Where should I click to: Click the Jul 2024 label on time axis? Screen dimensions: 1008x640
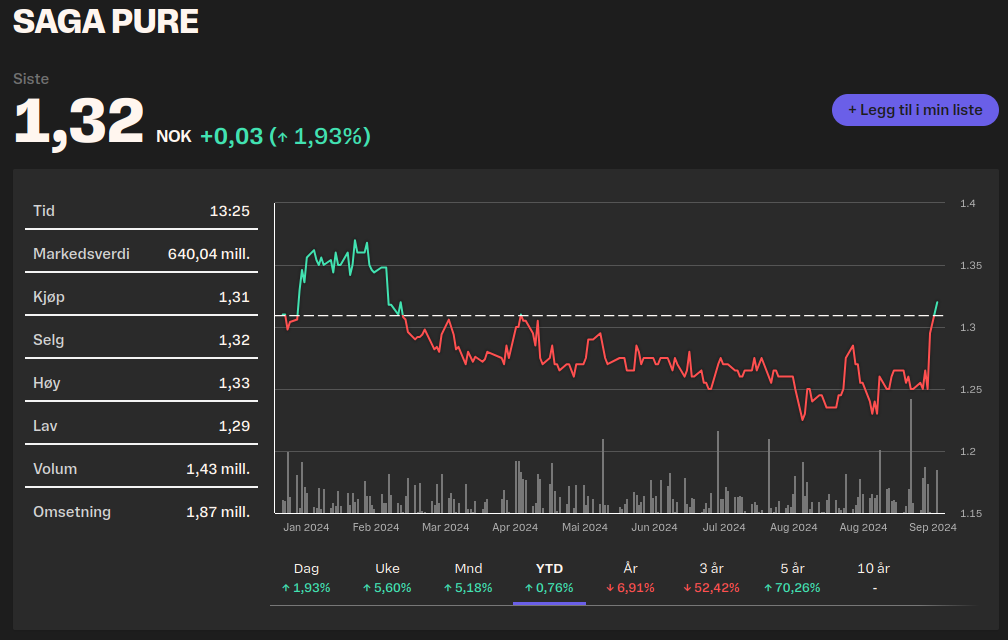(x=724, y=527)
